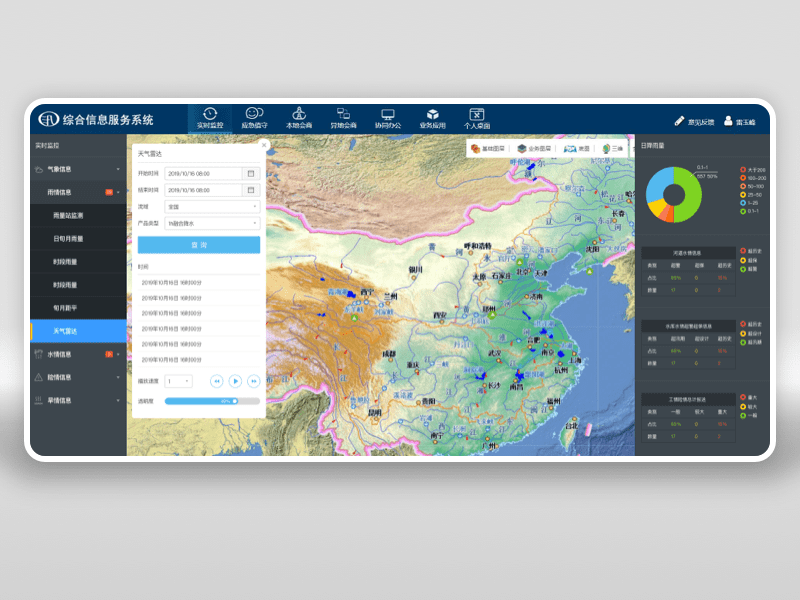800x600 pixels.
Task: Open the calendar icon for 开始时间
Action: point(251,173)
